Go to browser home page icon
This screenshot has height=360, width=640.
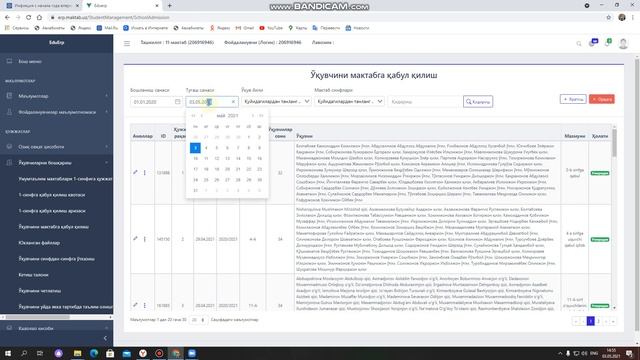point(39,18)
